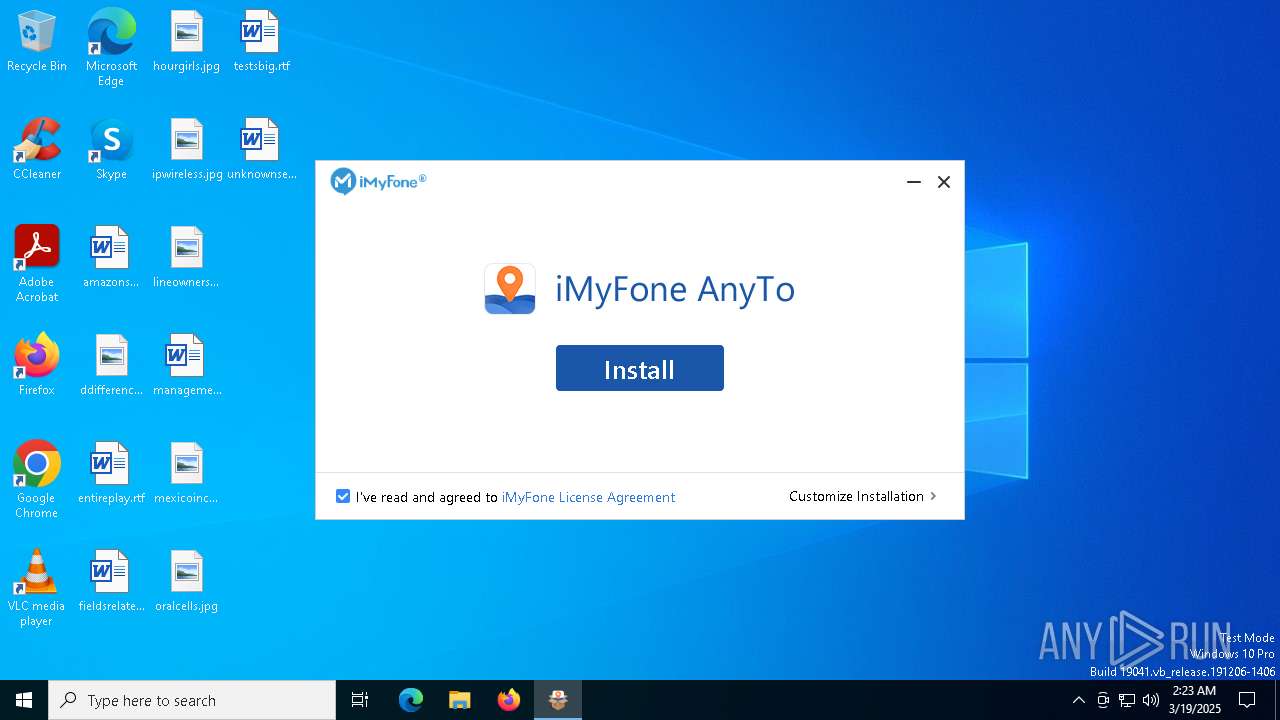Show hidden system tray icons
The image size is (1280, 720).
click(x=1078, y=700)
